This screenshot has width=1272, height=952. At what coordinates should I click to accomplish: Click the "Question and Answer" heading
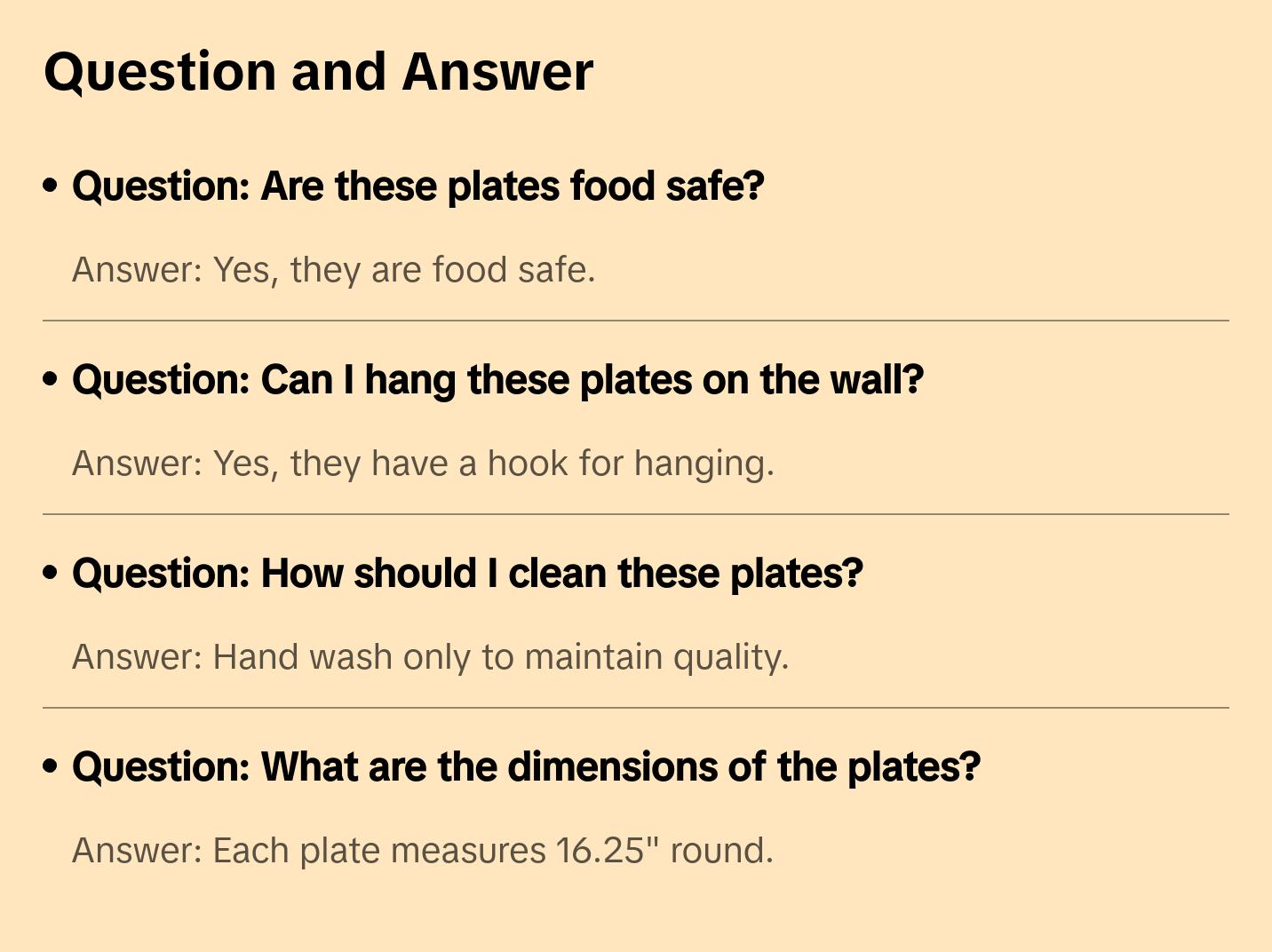(x=318, y=72)
